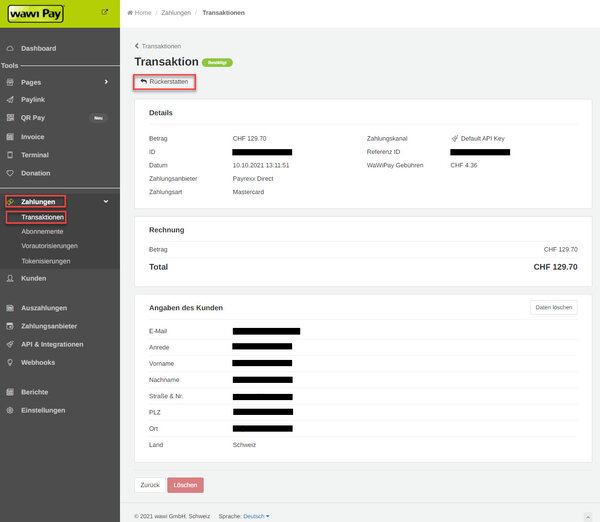The width and height of the screenshot is (600, 522).
Task: Click the Zahlungsanbieter sidebar icon
Action: click(10, 326)
